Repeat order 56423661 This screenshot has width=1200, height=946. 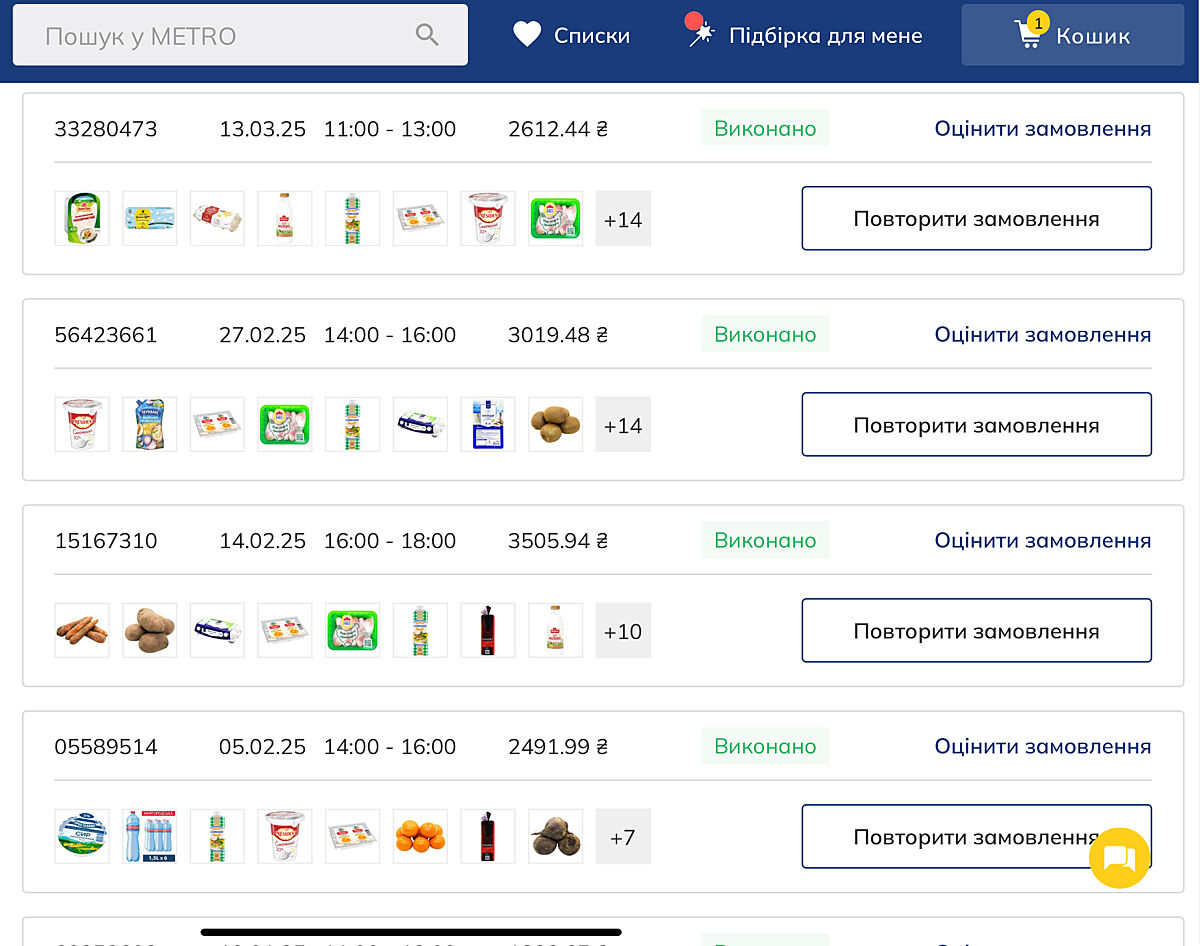tap(976, 424)
